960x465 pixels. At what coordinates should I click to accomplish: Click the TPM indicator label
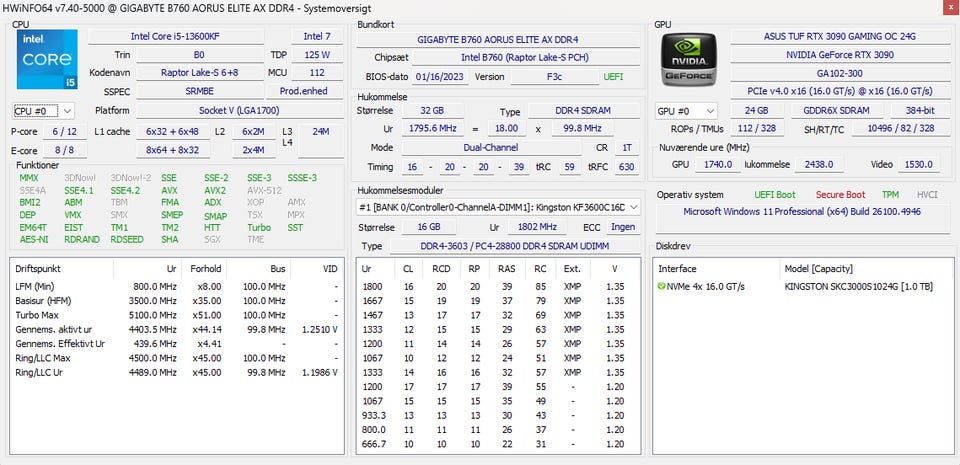click(x=890, y=195)
